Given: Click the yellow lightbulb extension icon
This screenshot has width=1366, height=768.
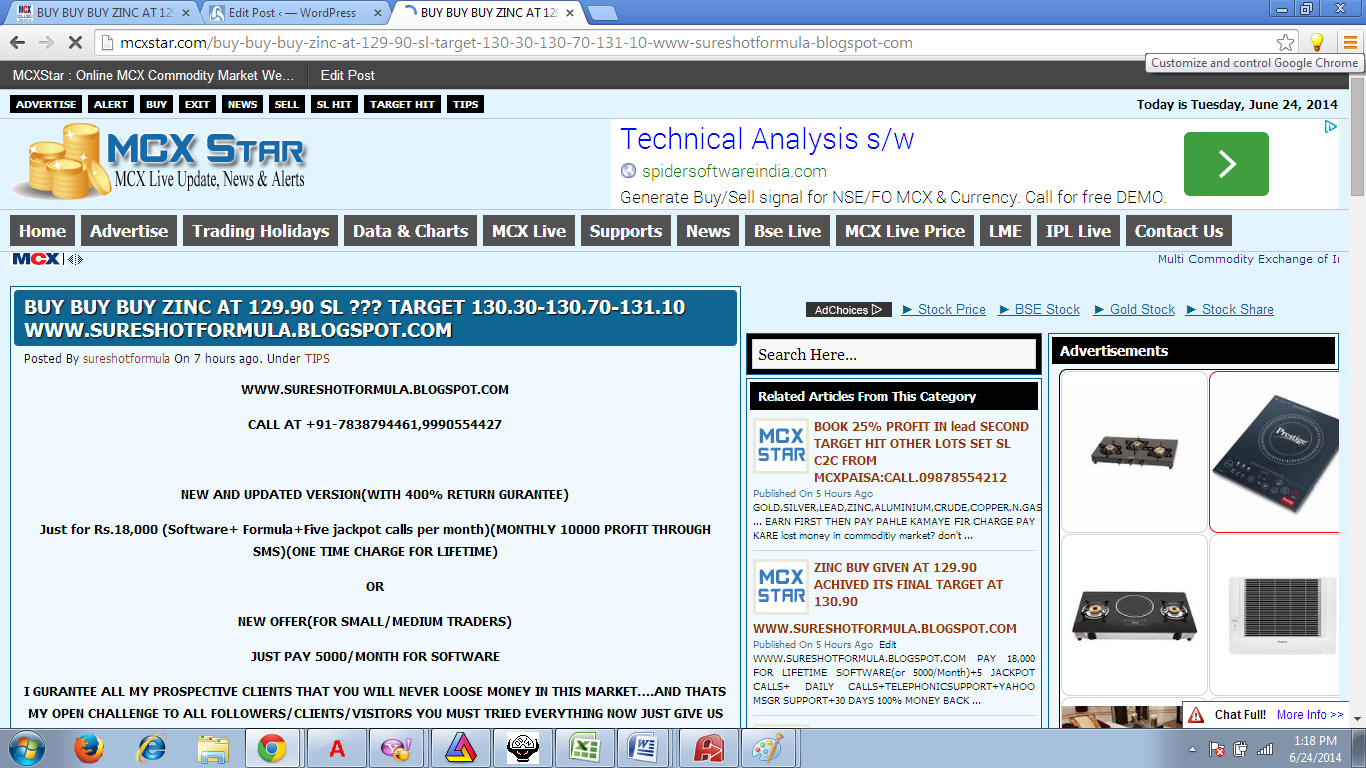Looking at the screenshot, I should click(1317, 42).
